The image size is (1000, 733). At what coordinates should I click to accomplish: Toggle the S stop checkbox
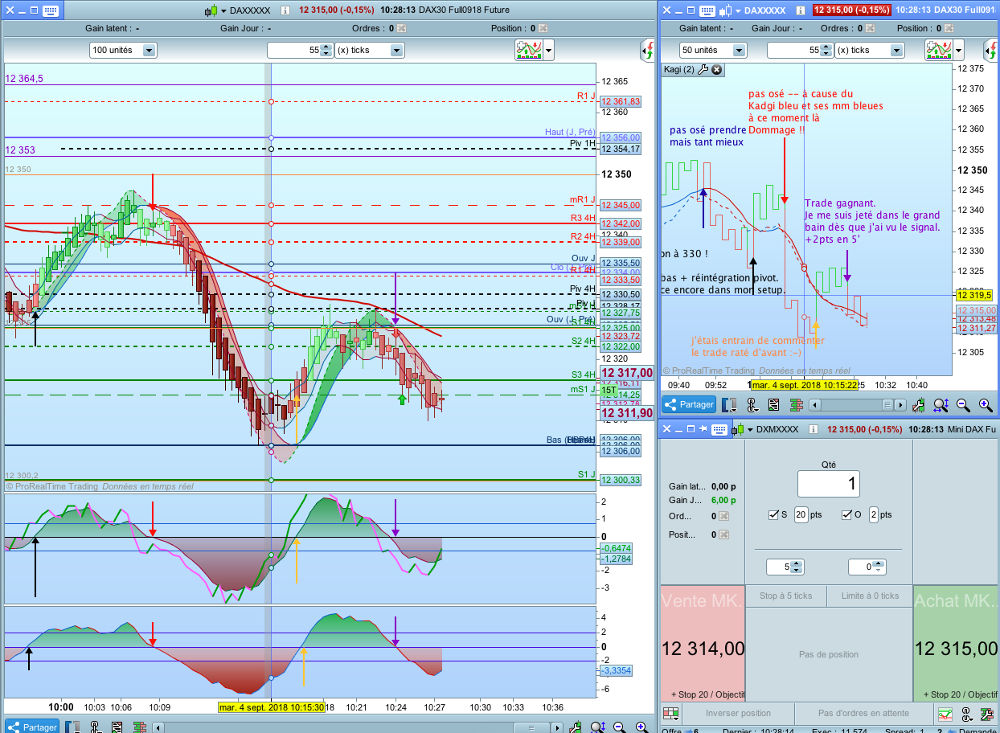coord(772,514)
